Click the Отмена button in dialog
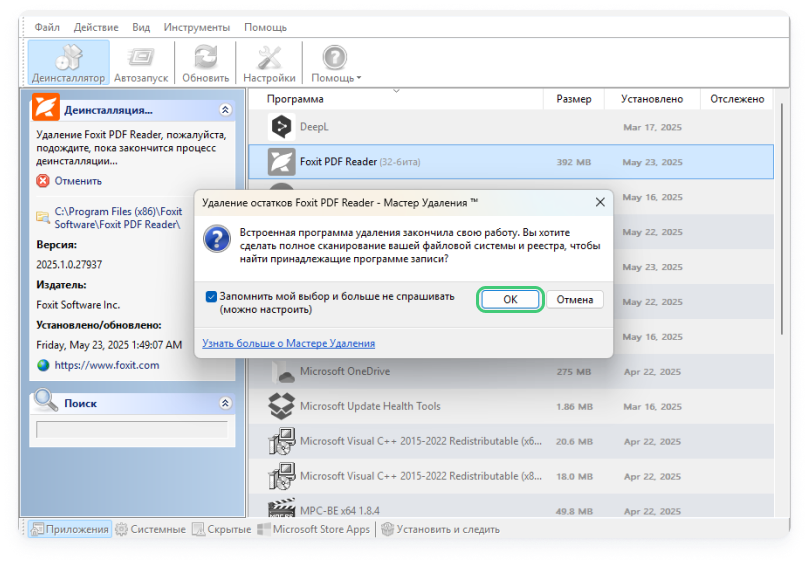Image resolution: width=809 pixels, height=564 pixels. tap(574, 299)
